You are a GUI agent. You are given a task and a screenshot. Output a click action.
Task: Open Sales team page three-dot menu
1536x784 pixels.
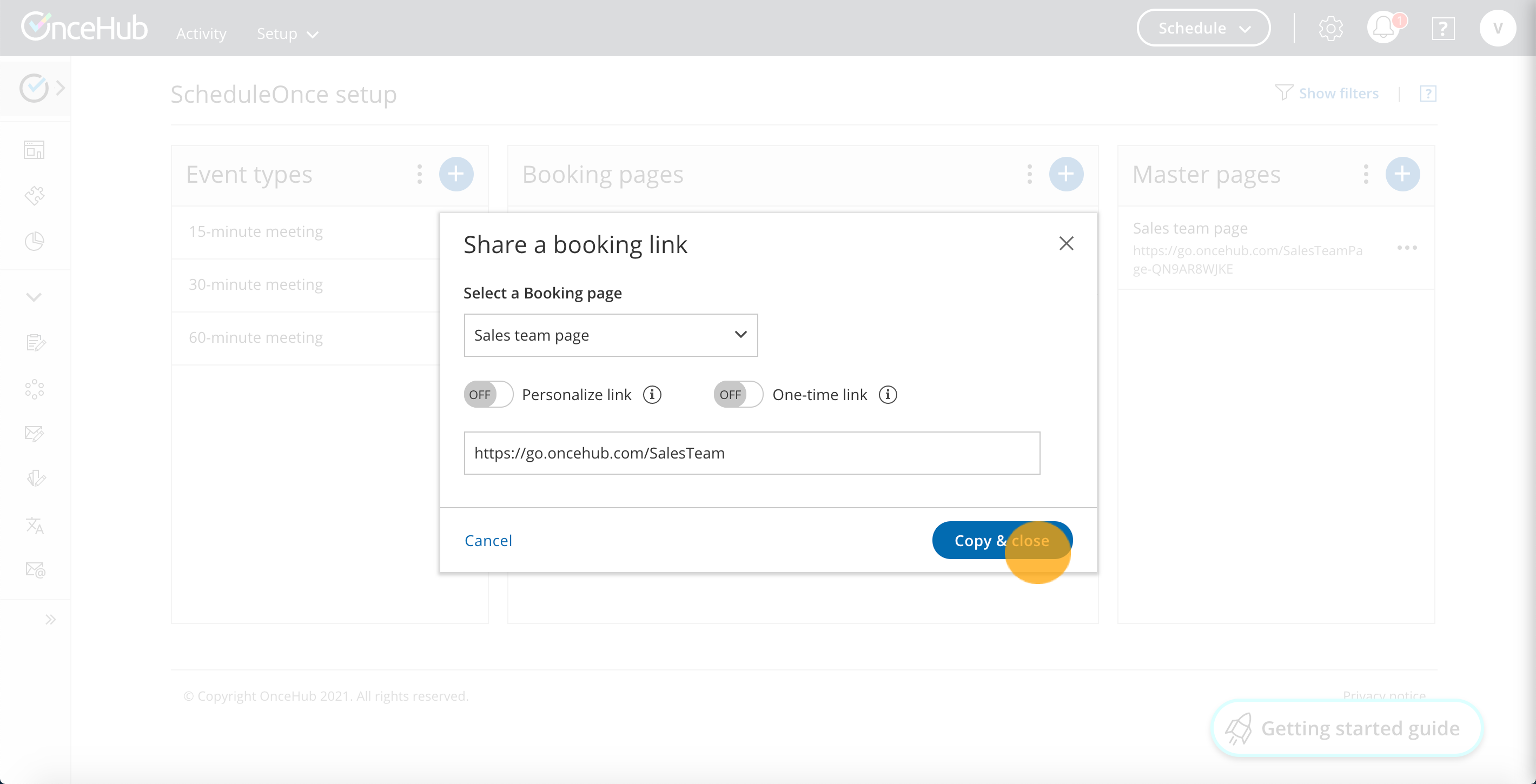(x=1407, y=248)
